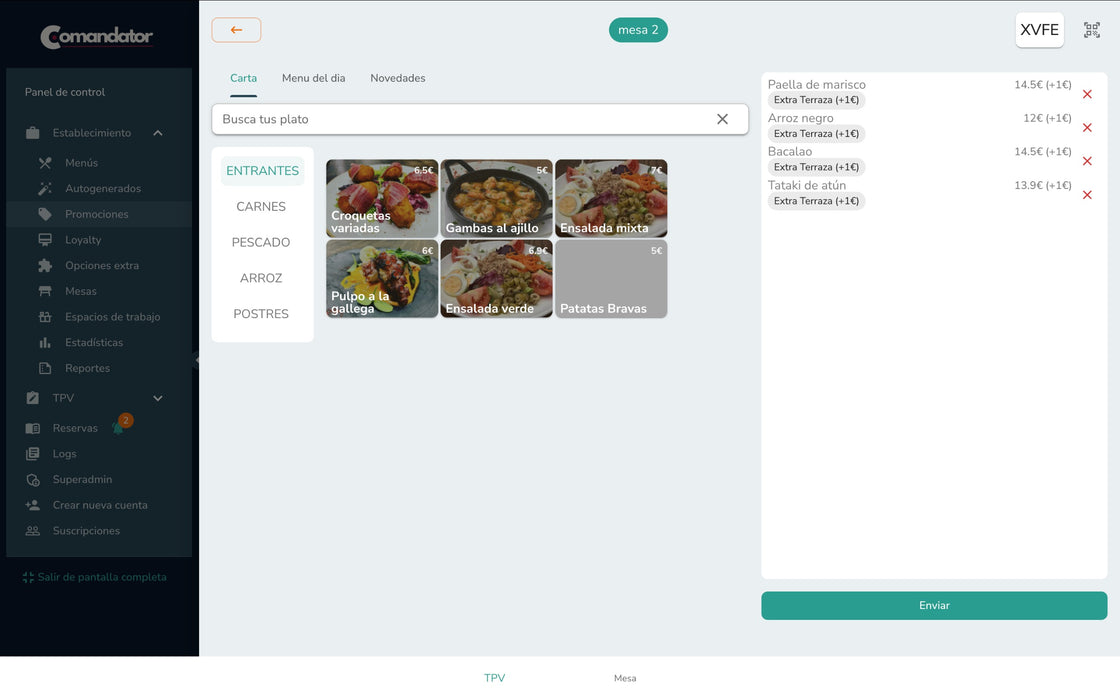Click the Suscripciones people icon
The width and height of the screenshot is (1120, 700).
pyautogui.click(x=33, y=531)
